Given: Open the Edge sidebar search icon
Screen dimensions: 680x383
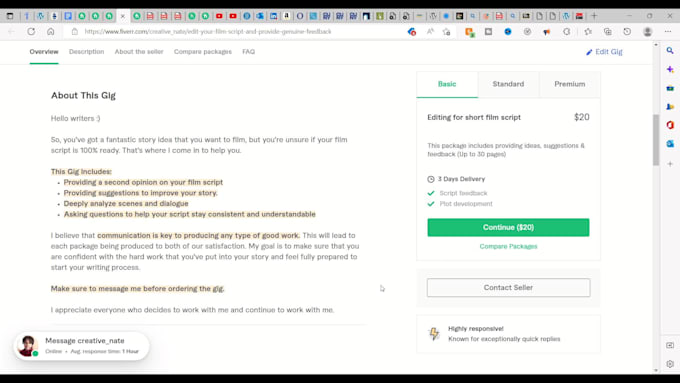Looking at the screenshot, I should [670, 51].
